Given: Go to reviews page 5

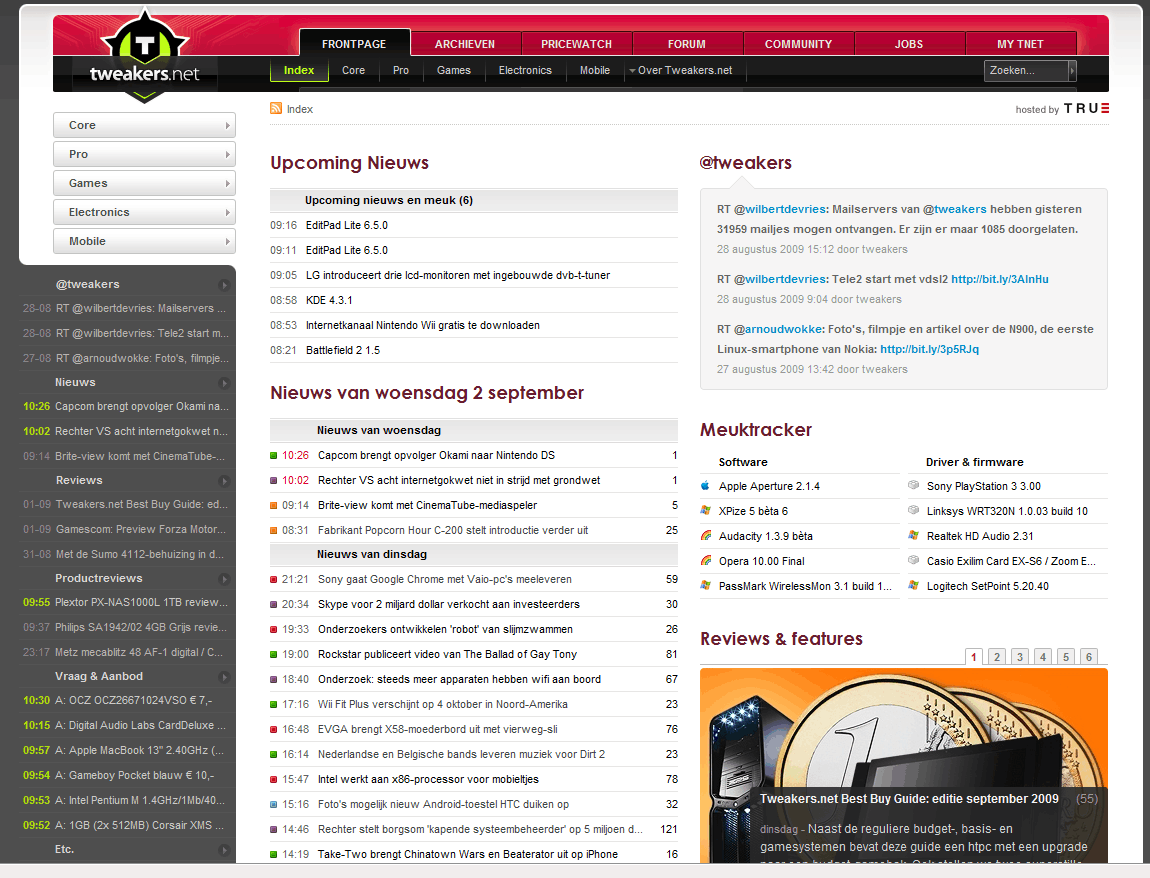Looking at the screenshot, I should coord(1066,657).
